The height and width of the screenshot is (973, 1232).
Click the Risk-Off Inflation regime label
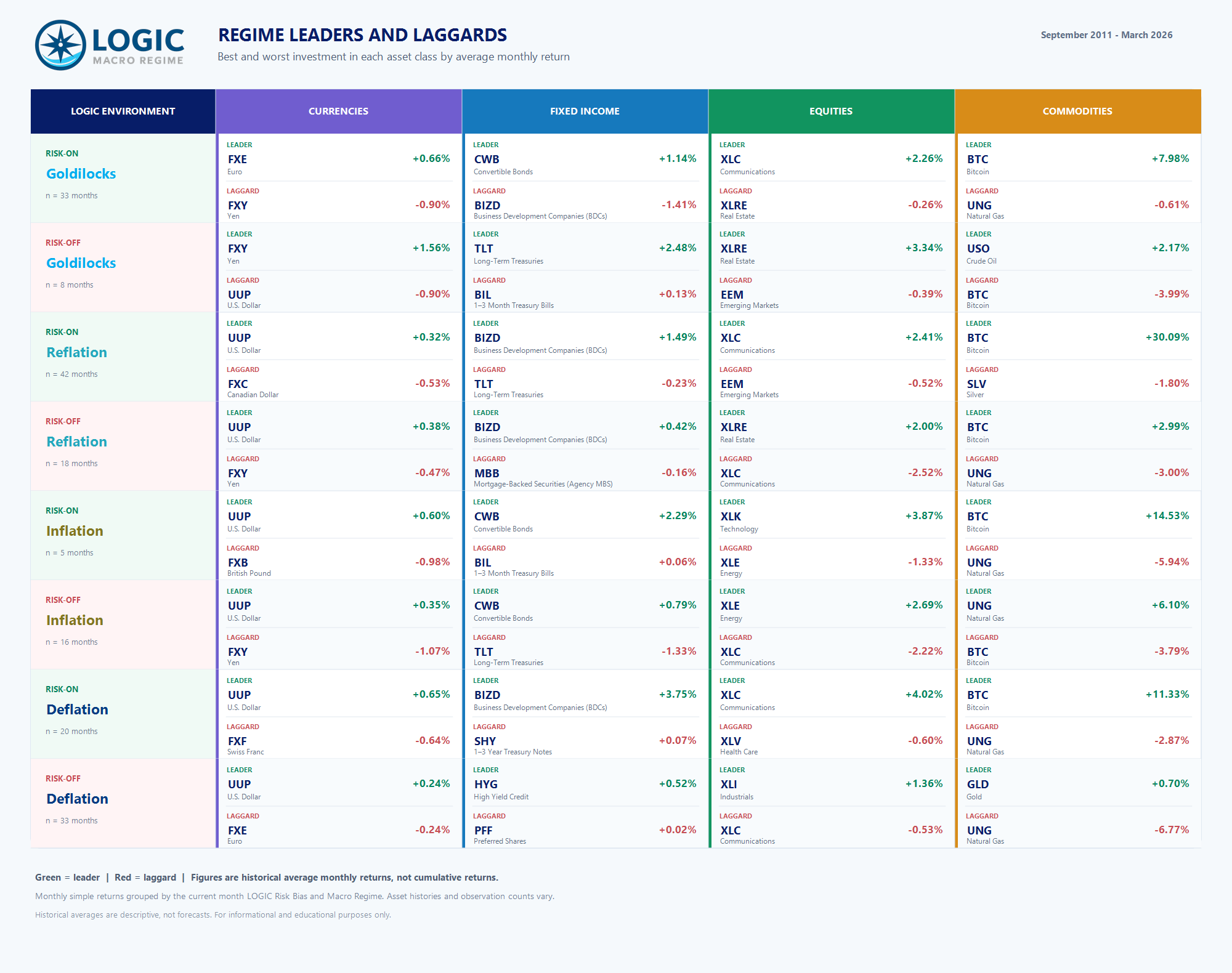(75, 620)
